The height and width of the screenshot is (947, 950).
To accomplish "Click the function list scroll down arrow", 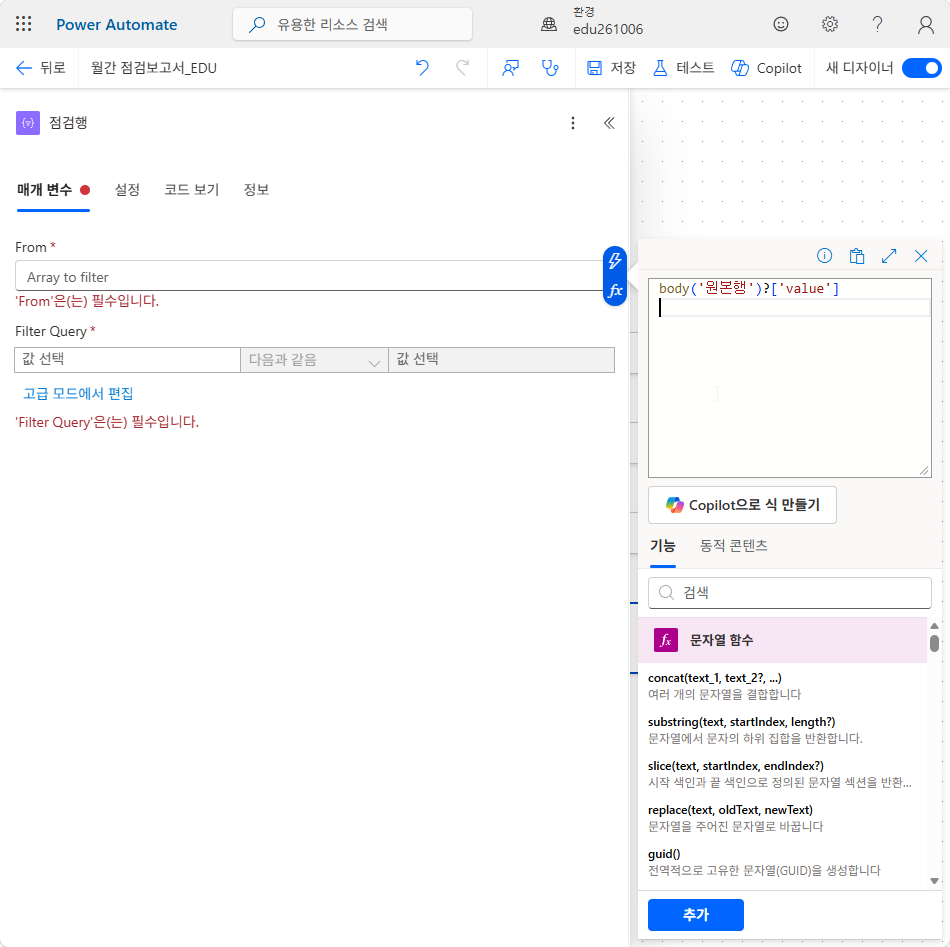I will pyautogui.click(x=934, y=881).
